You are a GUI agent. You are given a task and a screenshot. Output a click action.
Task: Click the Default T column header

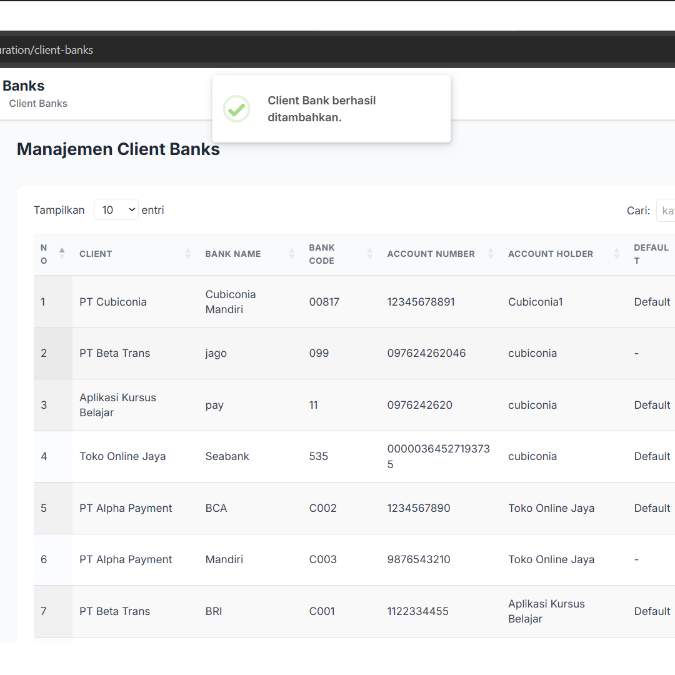(x=651, y=254)
